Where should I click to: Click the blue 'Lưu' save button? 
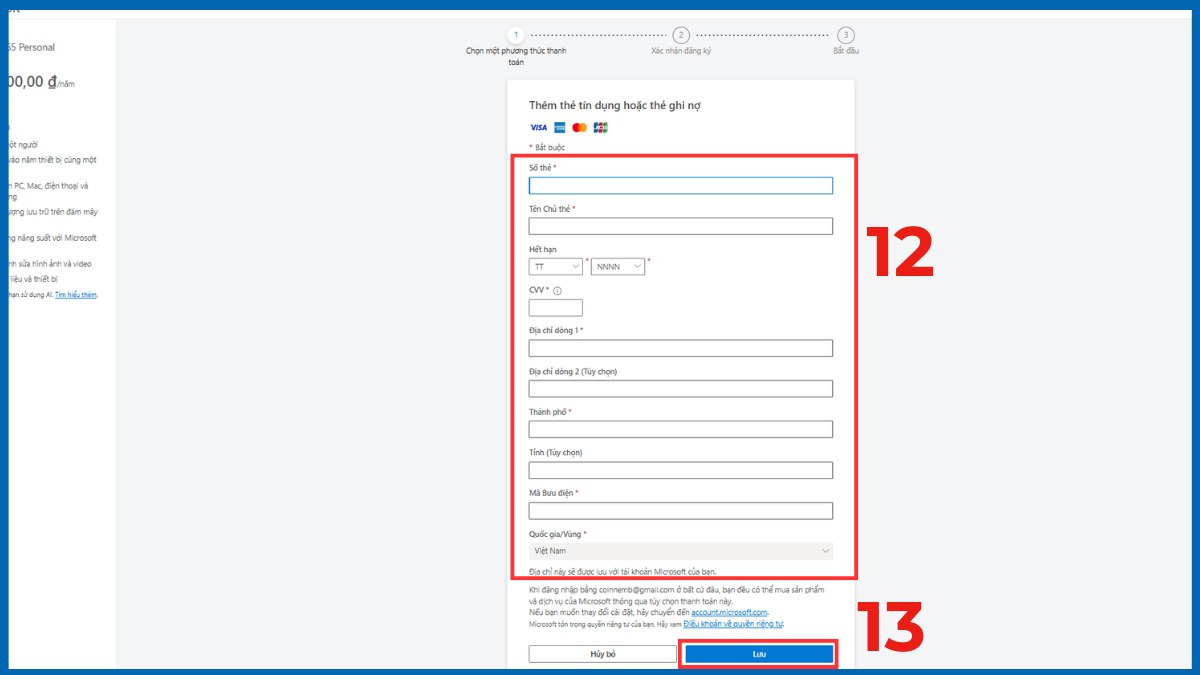click(x=760, y=653)
